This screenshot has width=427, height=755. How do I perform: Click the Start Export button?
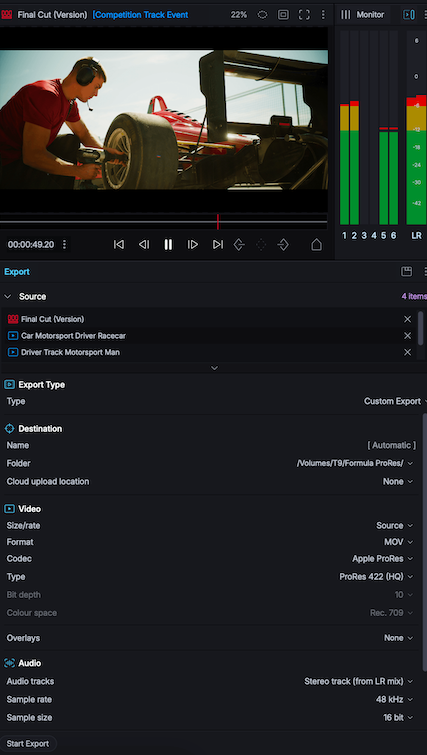tap(28, 744)
